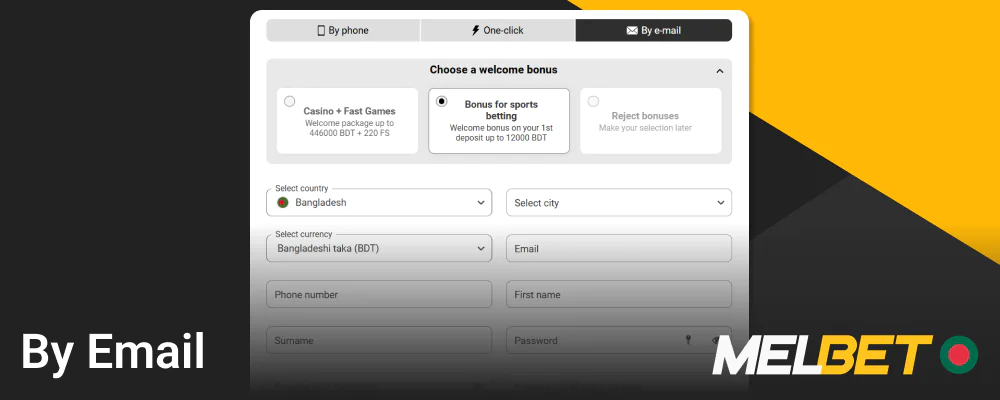Toggle password visibility eye icon
This screenshot has width=1000, height=400.
tap(717, 340)
